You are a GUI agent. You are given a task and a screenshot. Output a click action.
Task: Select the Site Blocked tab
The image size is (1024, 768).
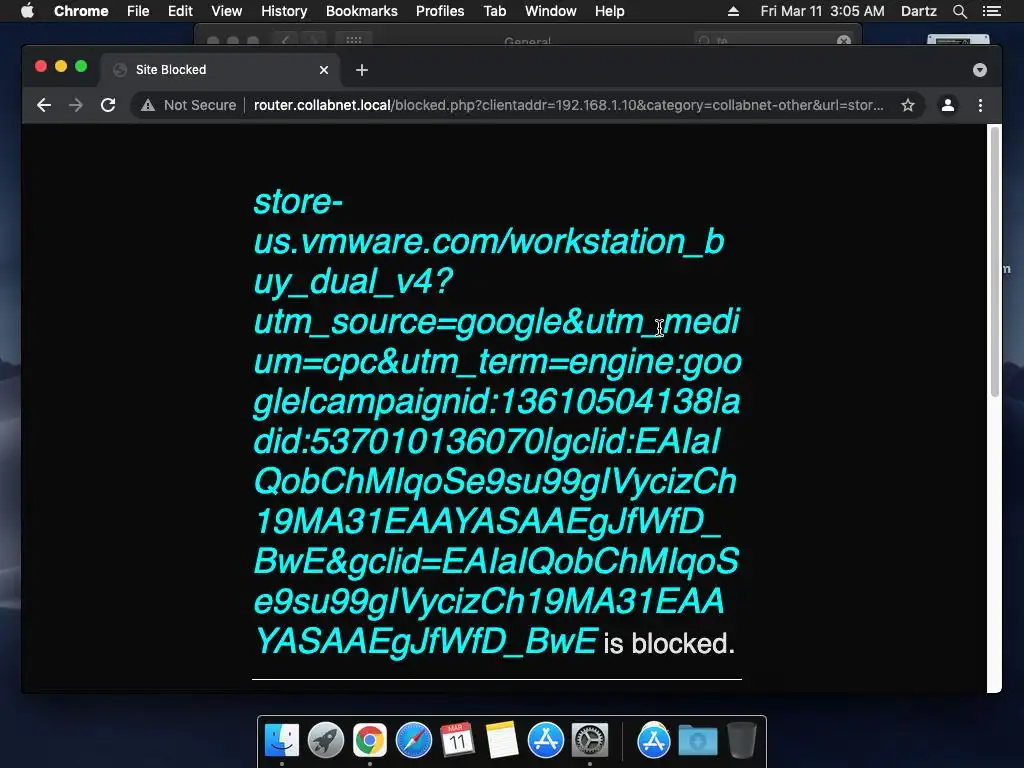click(x=221, y=70)
